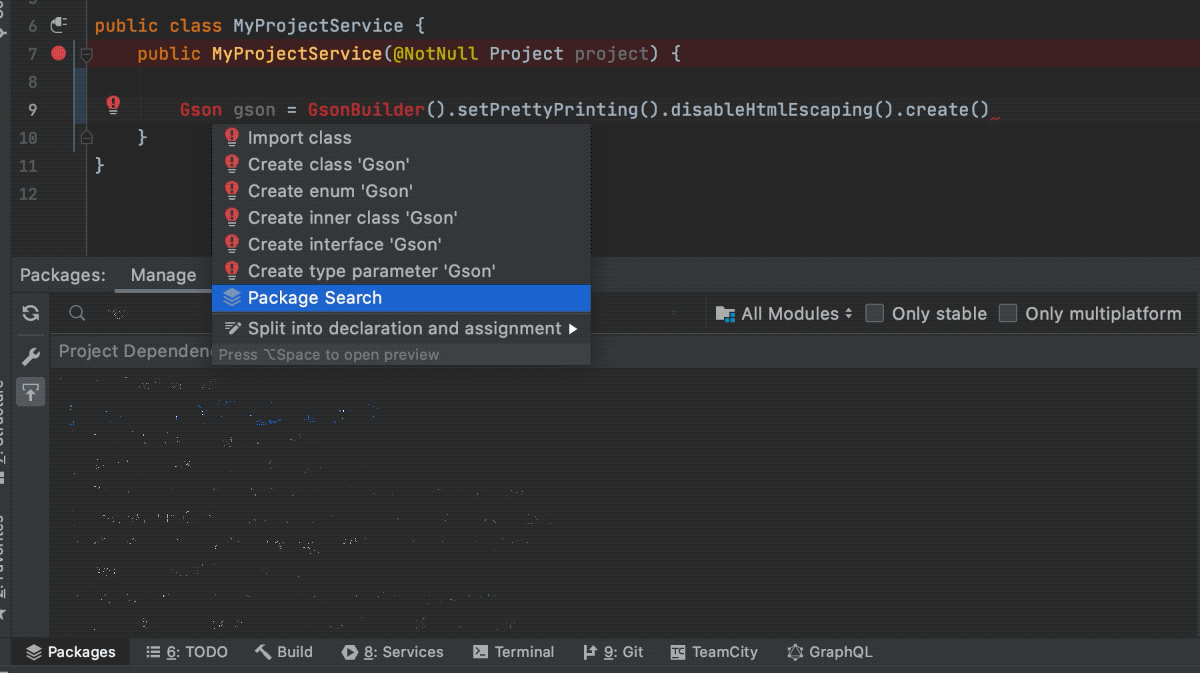Click the 'Press ⌥Space to open preview' hint
The height and width of the screenshot is (673, 1200).
(x=329, y=354)
